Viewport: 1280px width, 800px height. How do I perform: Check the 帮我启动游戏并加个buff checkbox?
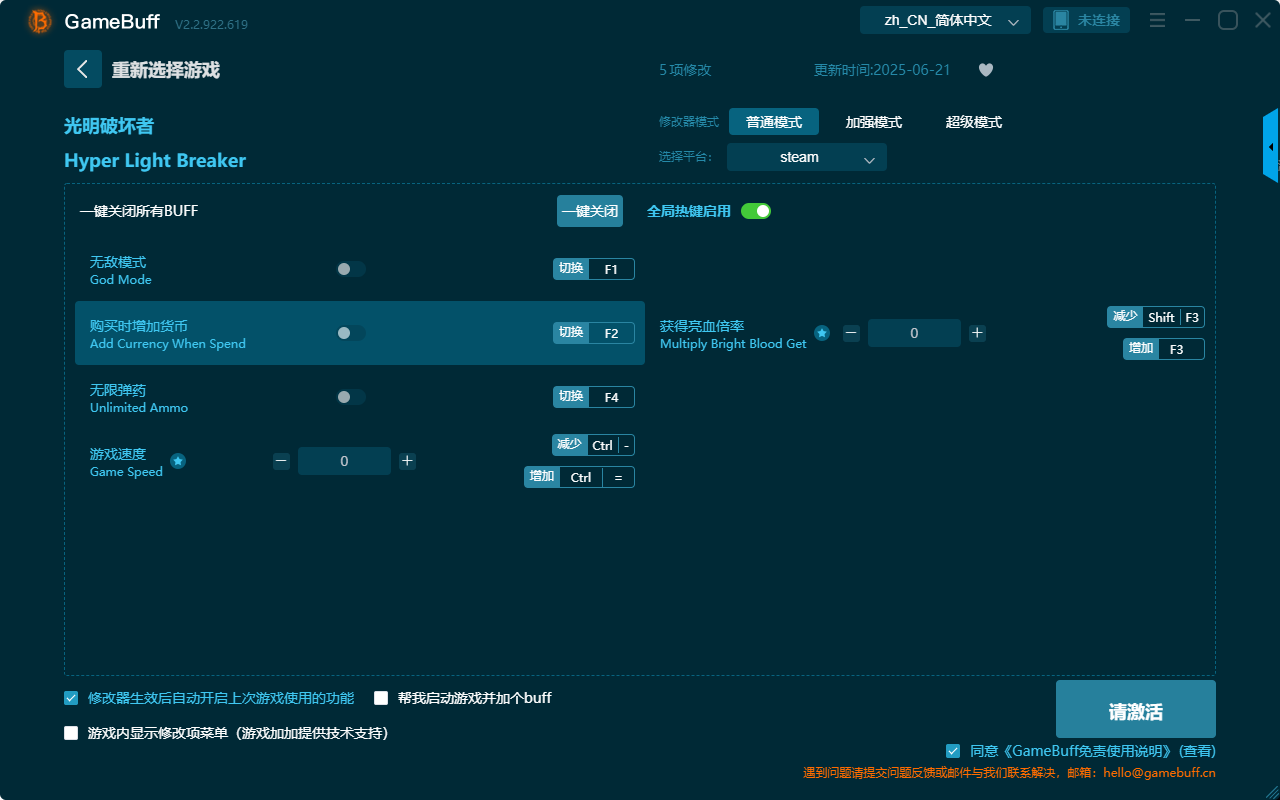pos(381,698)
